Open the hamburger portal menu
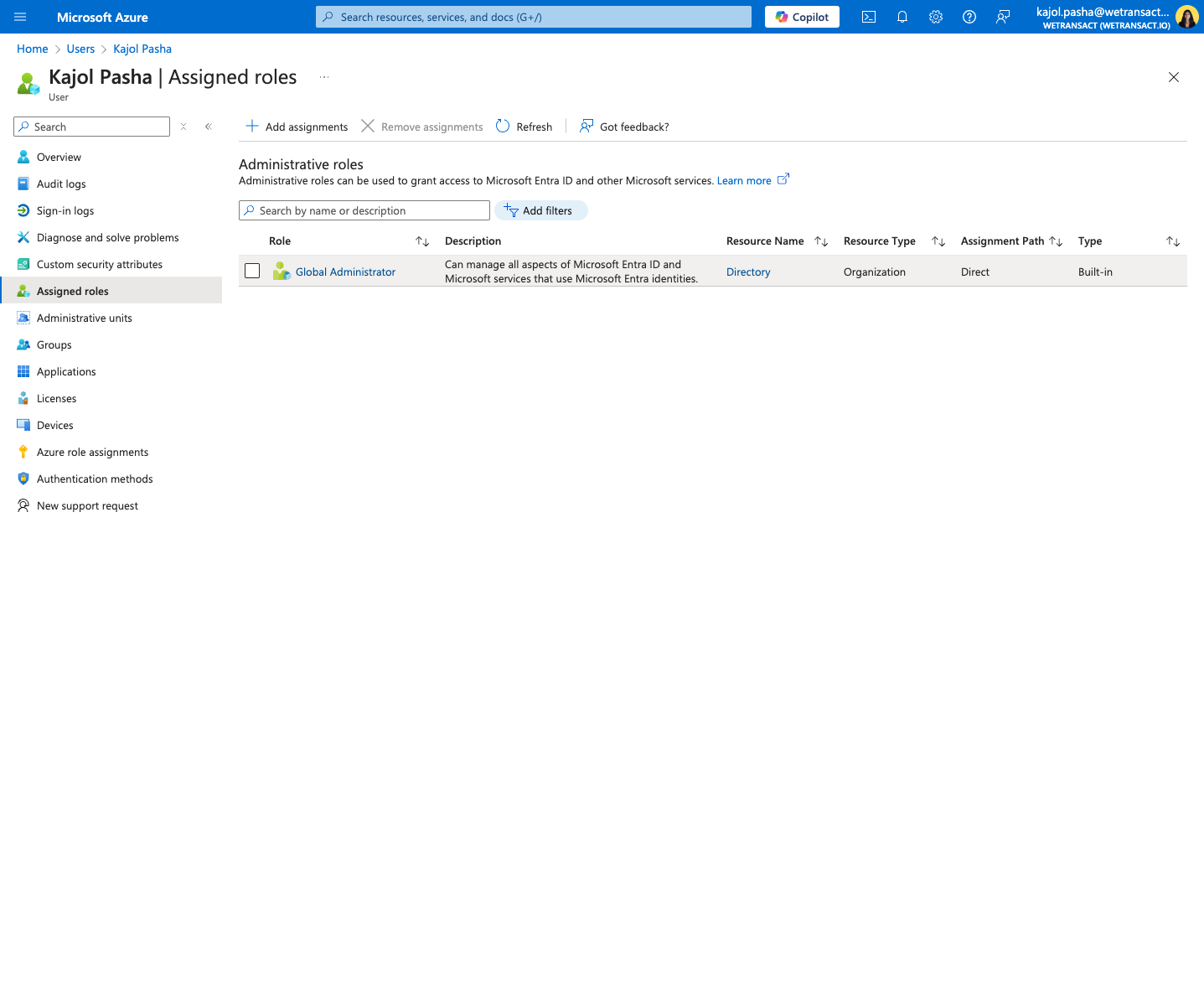Viewport: 1204px width, 1004px height. pos(20,17)
